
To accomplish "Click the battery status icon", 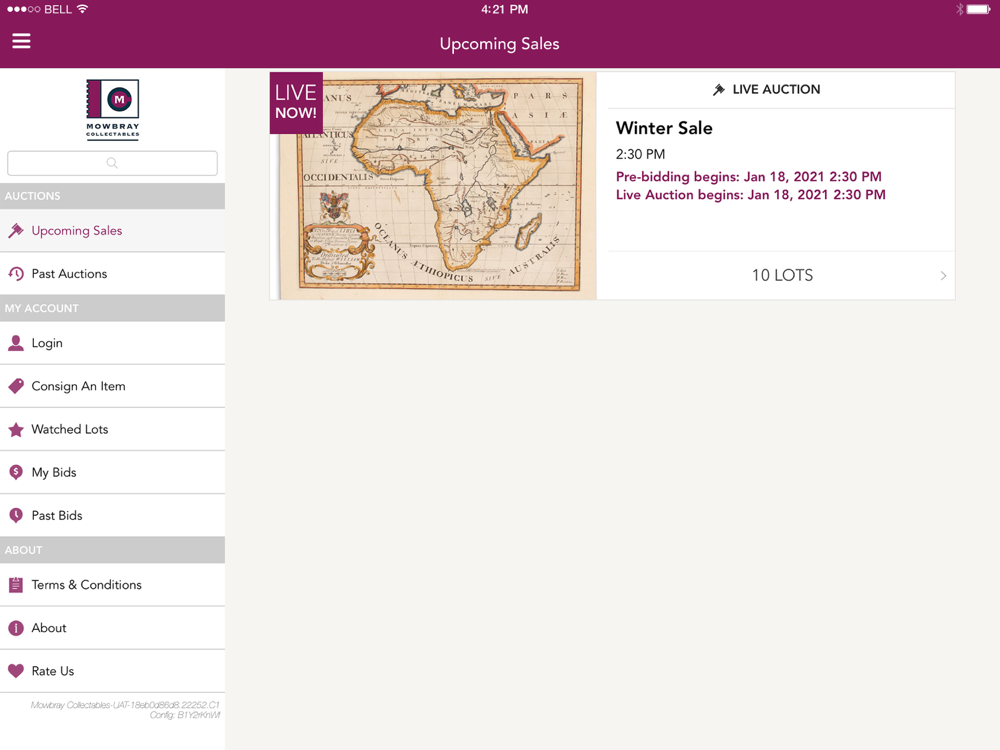I will pos(979,9).
